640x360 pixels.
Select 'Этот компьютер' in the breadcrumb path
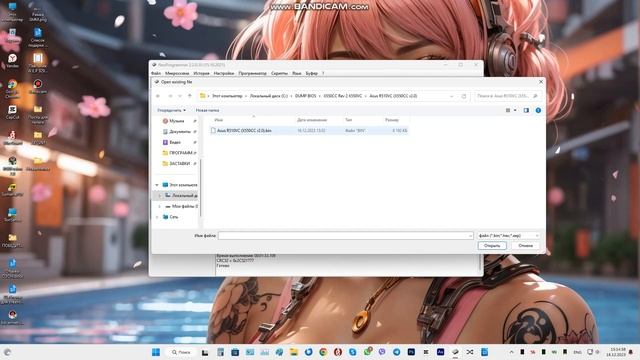pyautogui.click(x=227, y=96)
